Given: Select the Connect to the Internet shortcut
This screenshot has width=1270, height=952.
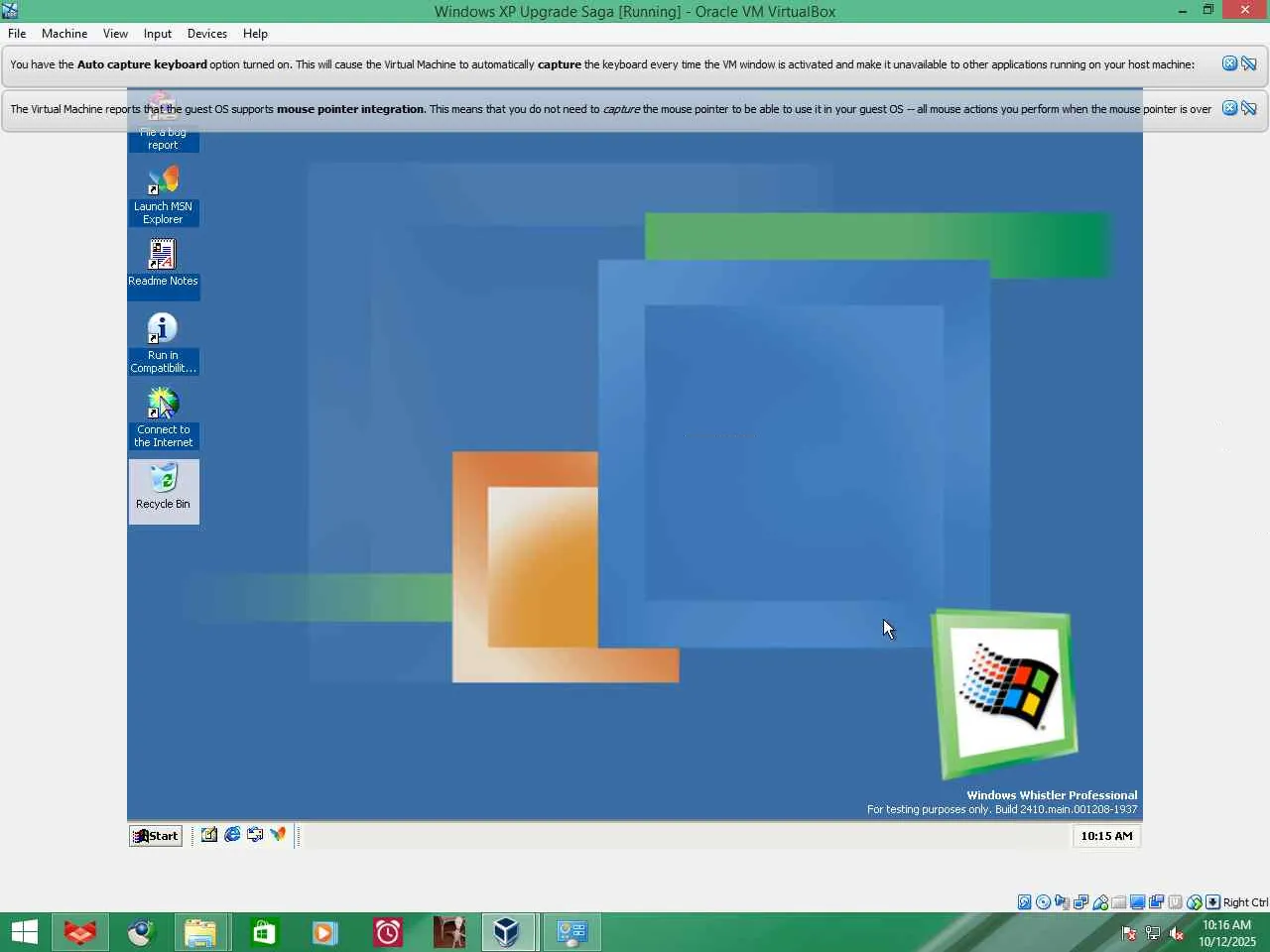Looking at the screenshot, I should click(x=163, y=416).
